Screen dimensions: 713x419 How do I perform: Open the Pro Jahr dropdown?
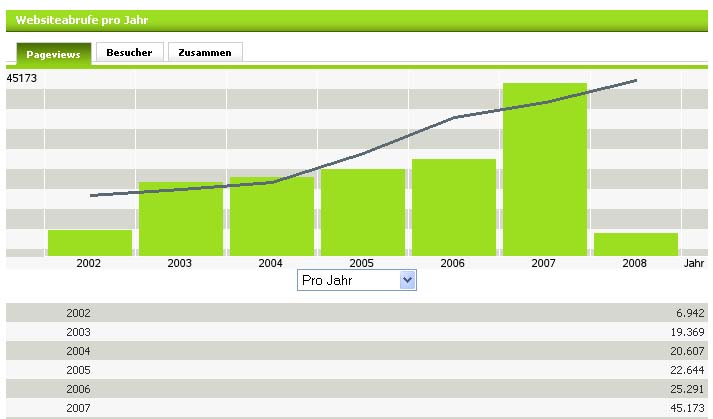click(x=357, y=281)
